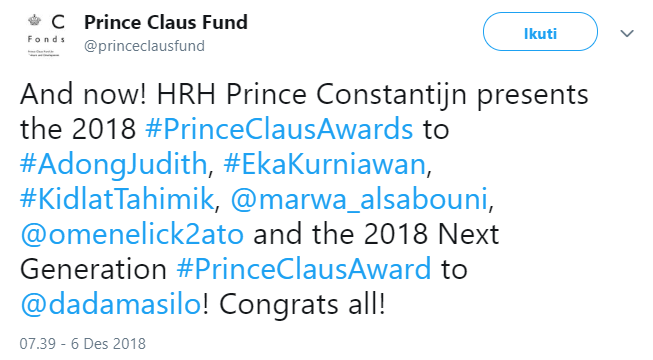Open the #PrinceClausAwards hashtag
This screenshot has height=360, width=653.
pyautogui.click(x=279, y=129)
